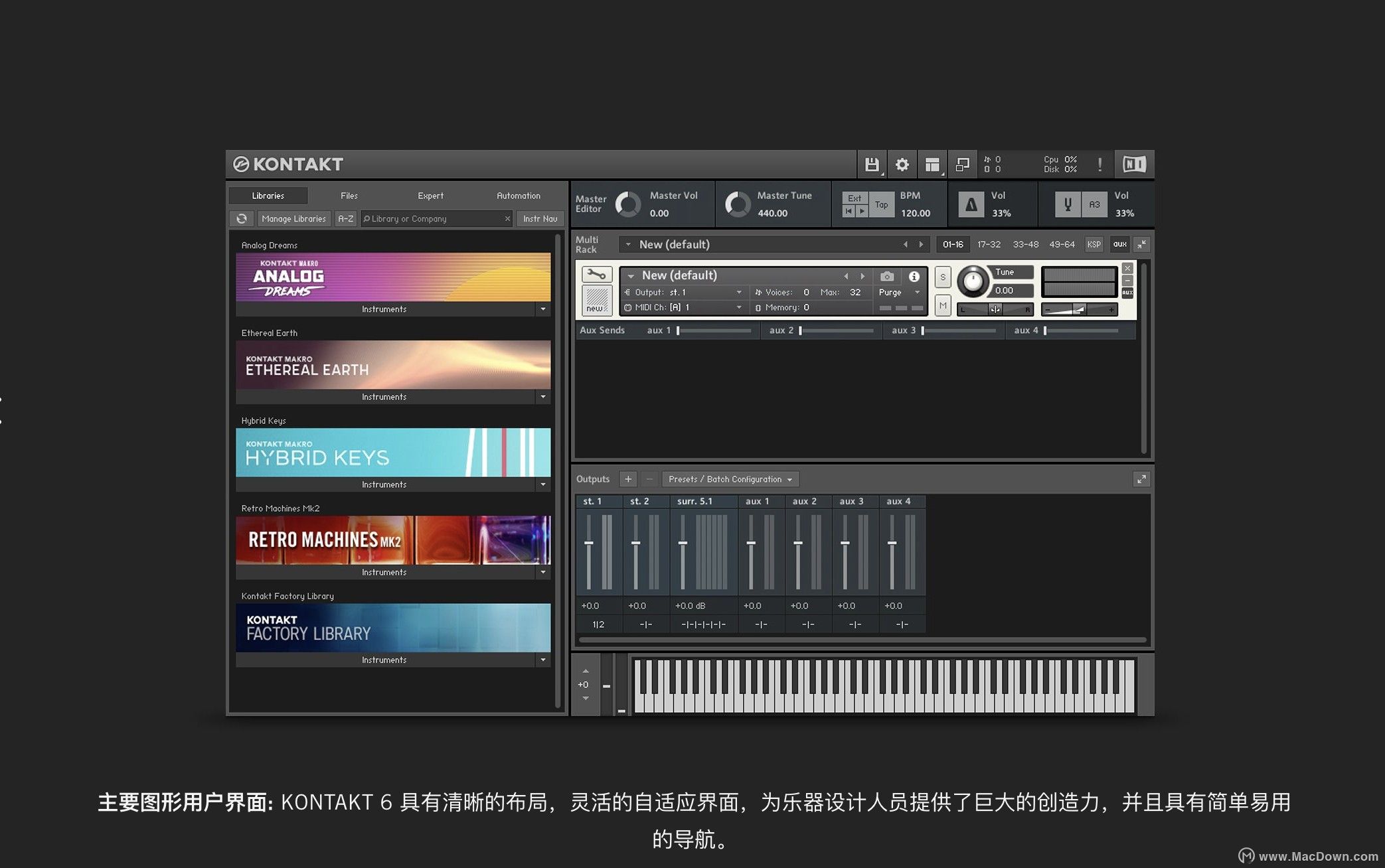1385x868 pixels.
Task: Click the Tap tempo button
Action: point(881,204)
